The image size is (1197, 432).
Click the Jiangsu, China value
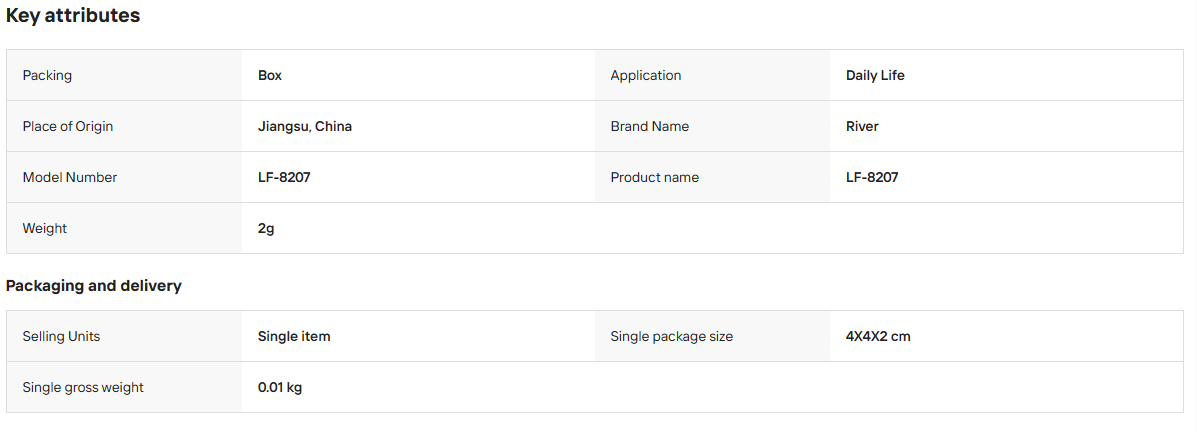[x=305, y=127]
